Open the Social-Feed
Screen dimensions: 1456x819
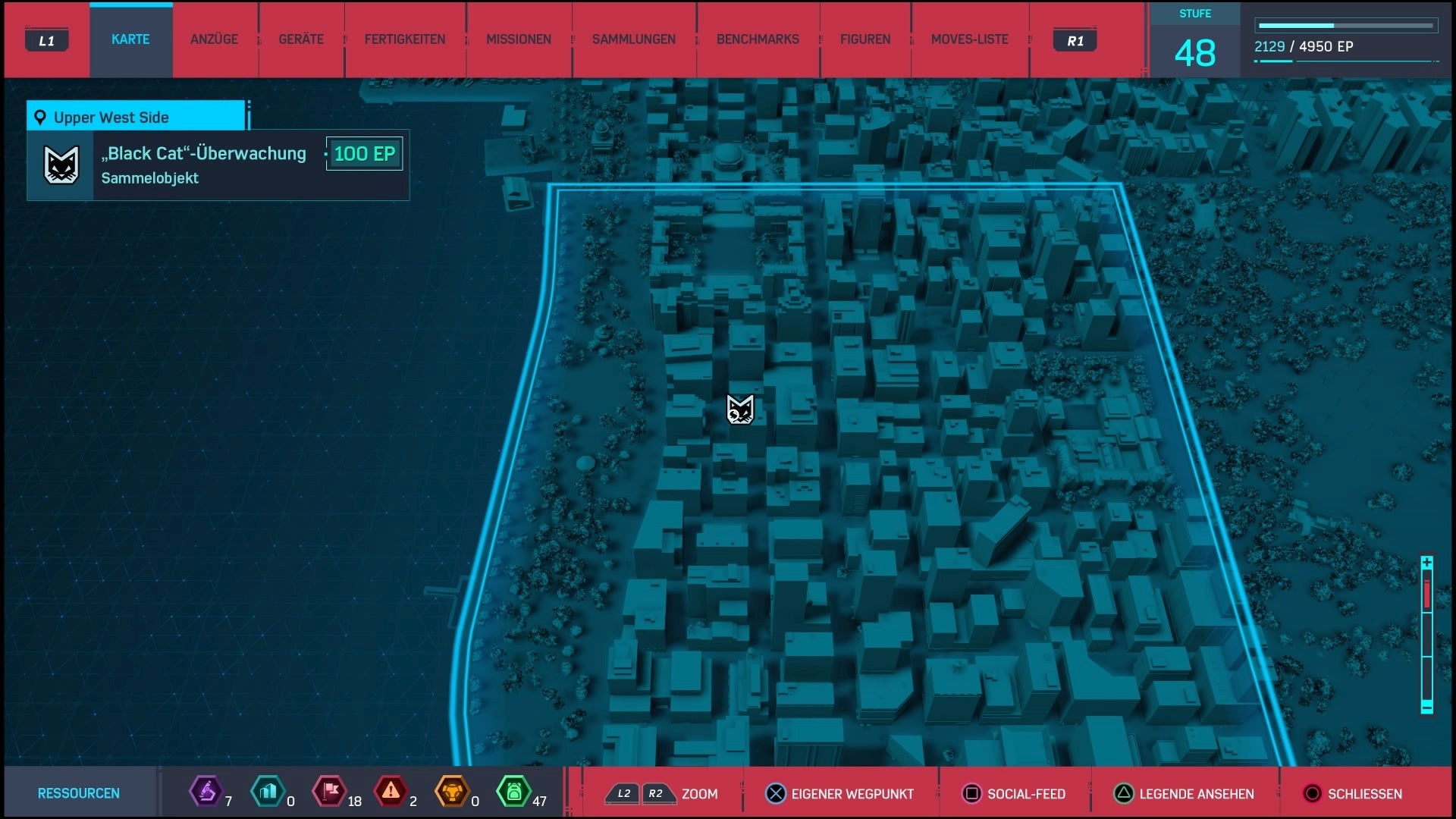click(1026, 794)
